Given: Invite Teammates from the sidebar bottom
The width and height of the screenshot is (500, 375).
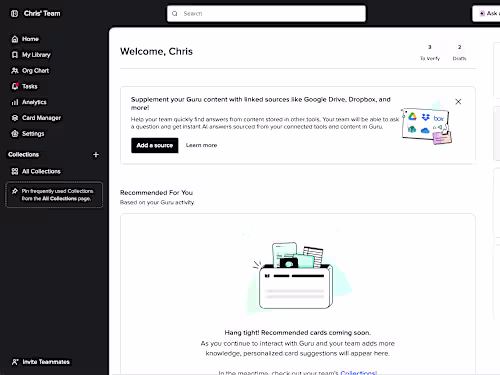Looking at the screenshot, I should (x=41, y=362).
